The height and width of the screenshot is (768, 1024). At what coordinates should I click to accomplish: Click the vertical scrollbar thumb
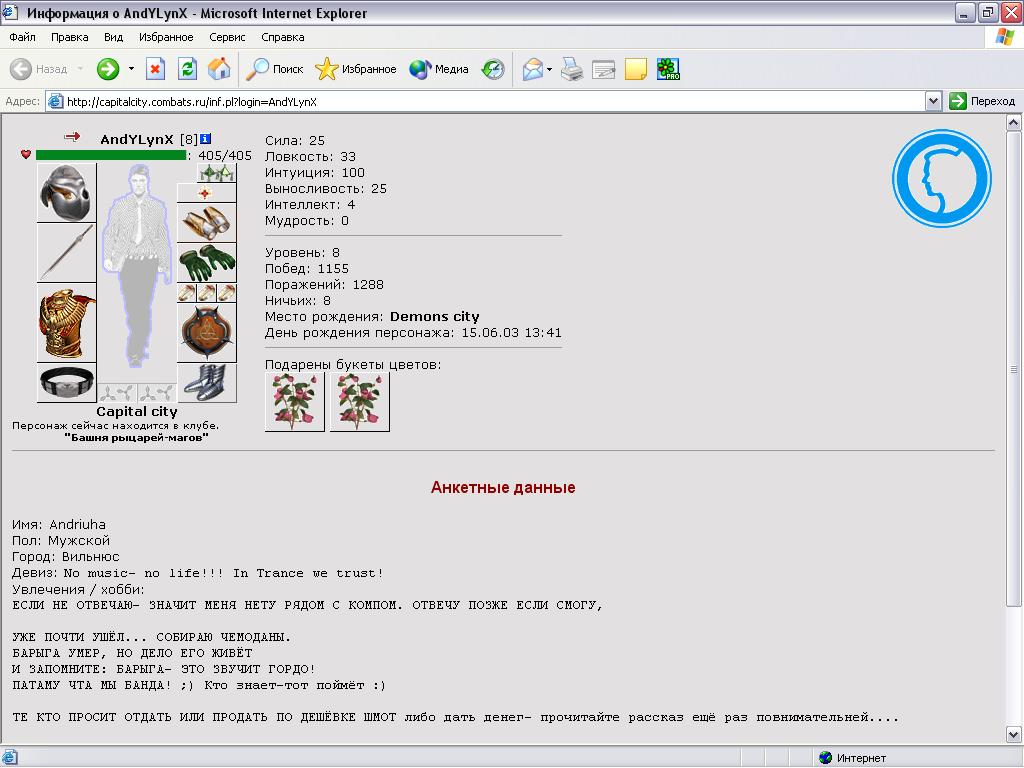(1014, 369)
